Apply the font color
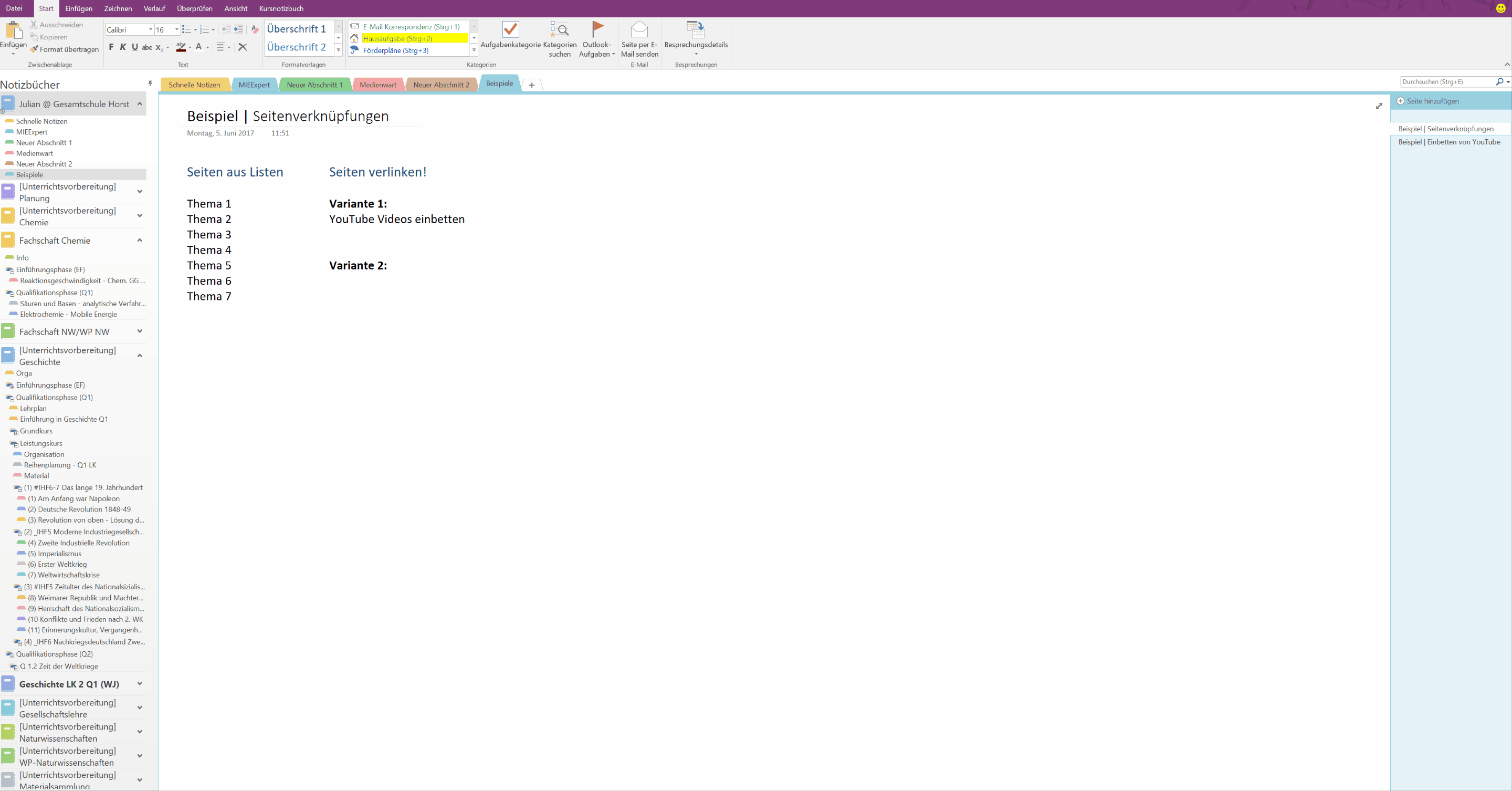This screenshot has height=791, width=1512. [x=199, y=47]
